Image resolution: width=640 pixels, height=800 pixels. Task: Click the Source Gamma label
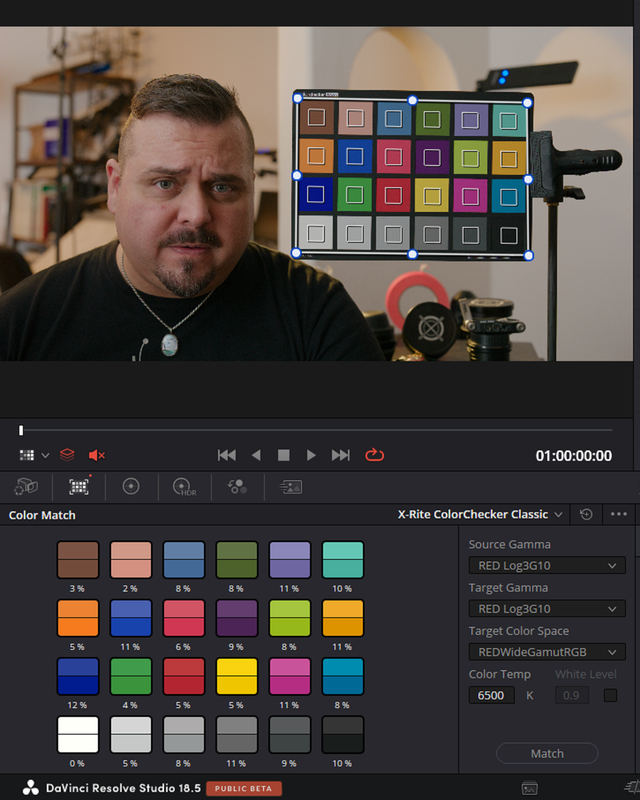[x=509, y=544]
